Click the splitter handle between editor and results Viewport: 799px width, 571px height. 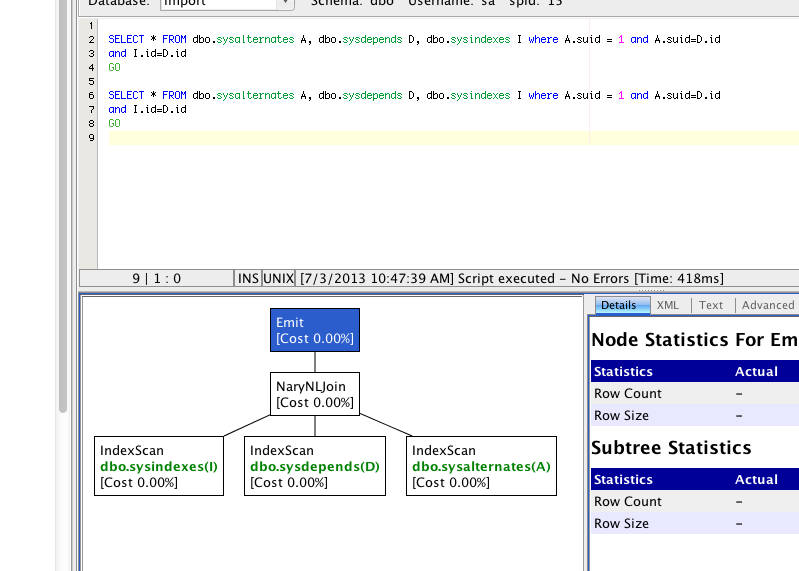pyautogui.click(x=651, y=290)
